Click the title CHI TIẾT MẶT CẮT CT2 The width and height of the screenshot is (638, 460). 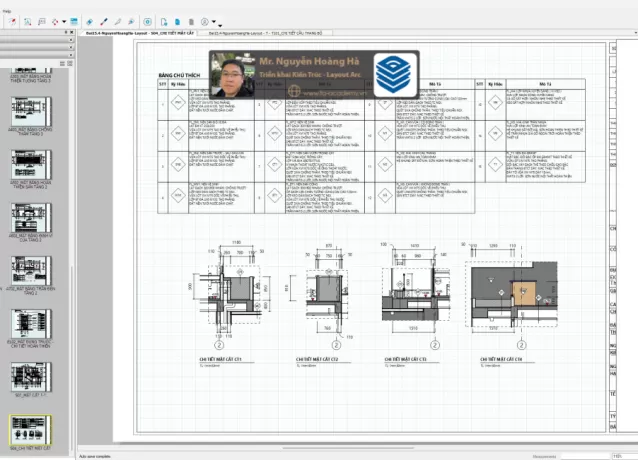coord(317,359)
